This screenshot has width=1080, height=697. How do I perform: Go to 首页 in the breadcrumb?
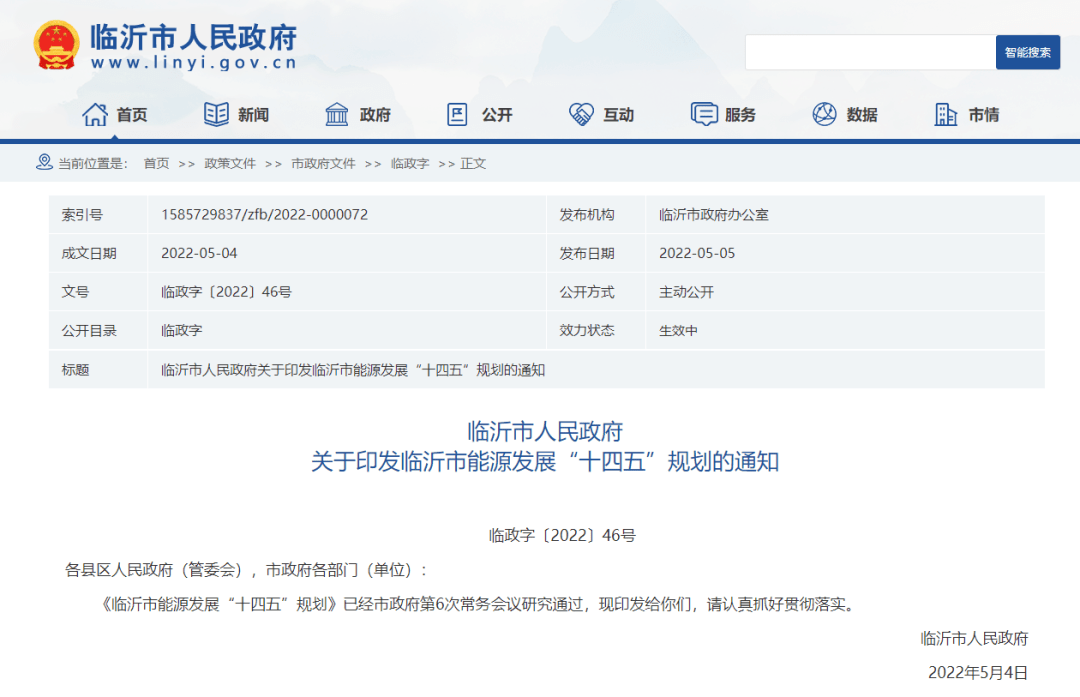(156, 163)
